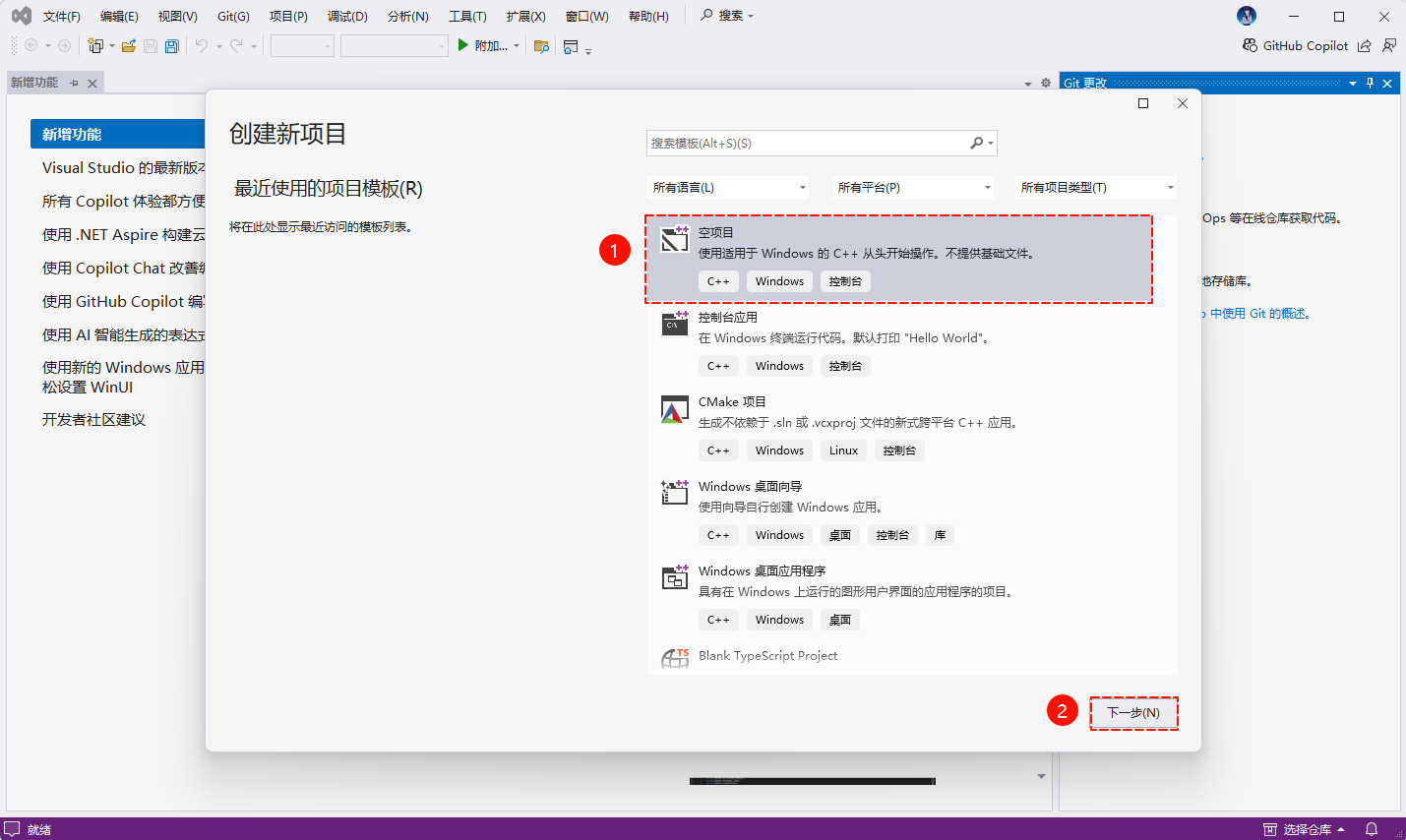
Task: Expand the 所有平台(P) dropdown
Action: point(913,188)
